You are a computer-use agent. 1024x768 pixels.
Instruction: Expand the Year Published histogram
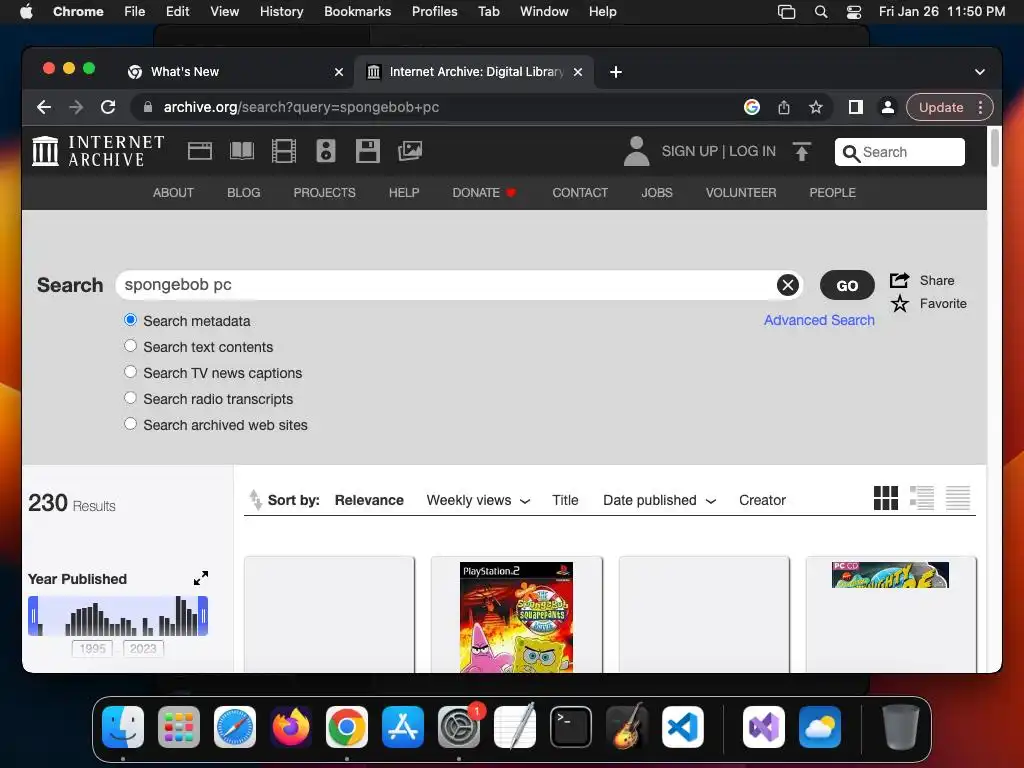tap(201, 578)
